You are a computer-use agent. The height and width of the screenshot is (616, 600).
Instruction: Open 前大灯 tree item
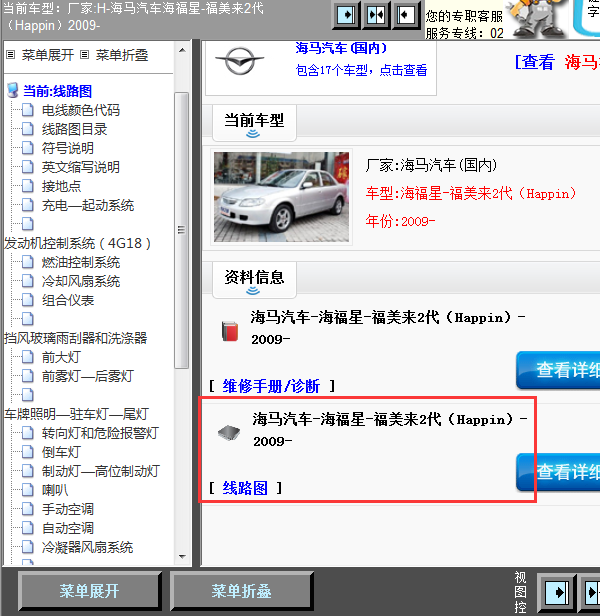pyautogui.click(x=61, y=357)
